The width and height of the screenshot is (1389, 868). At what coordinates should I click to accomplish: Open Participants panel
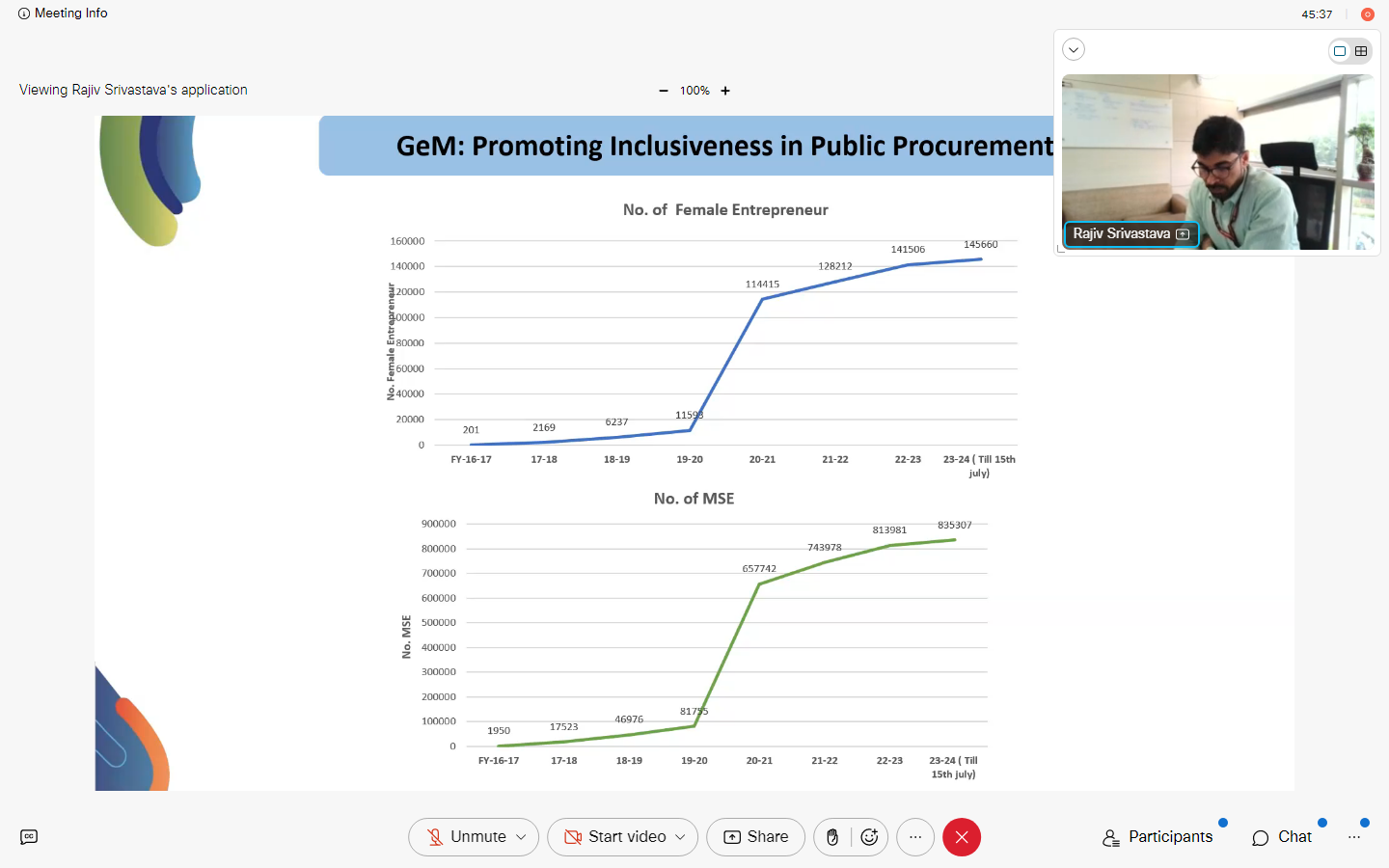[1157, 837]
